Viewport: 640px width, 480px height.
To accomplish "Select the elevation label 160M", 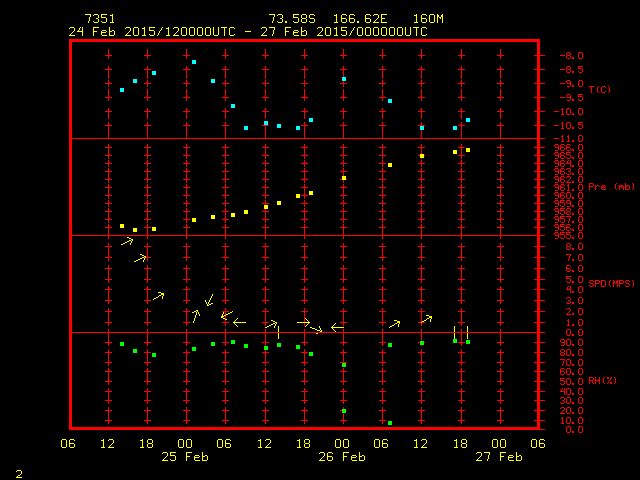I will point(427,19).
